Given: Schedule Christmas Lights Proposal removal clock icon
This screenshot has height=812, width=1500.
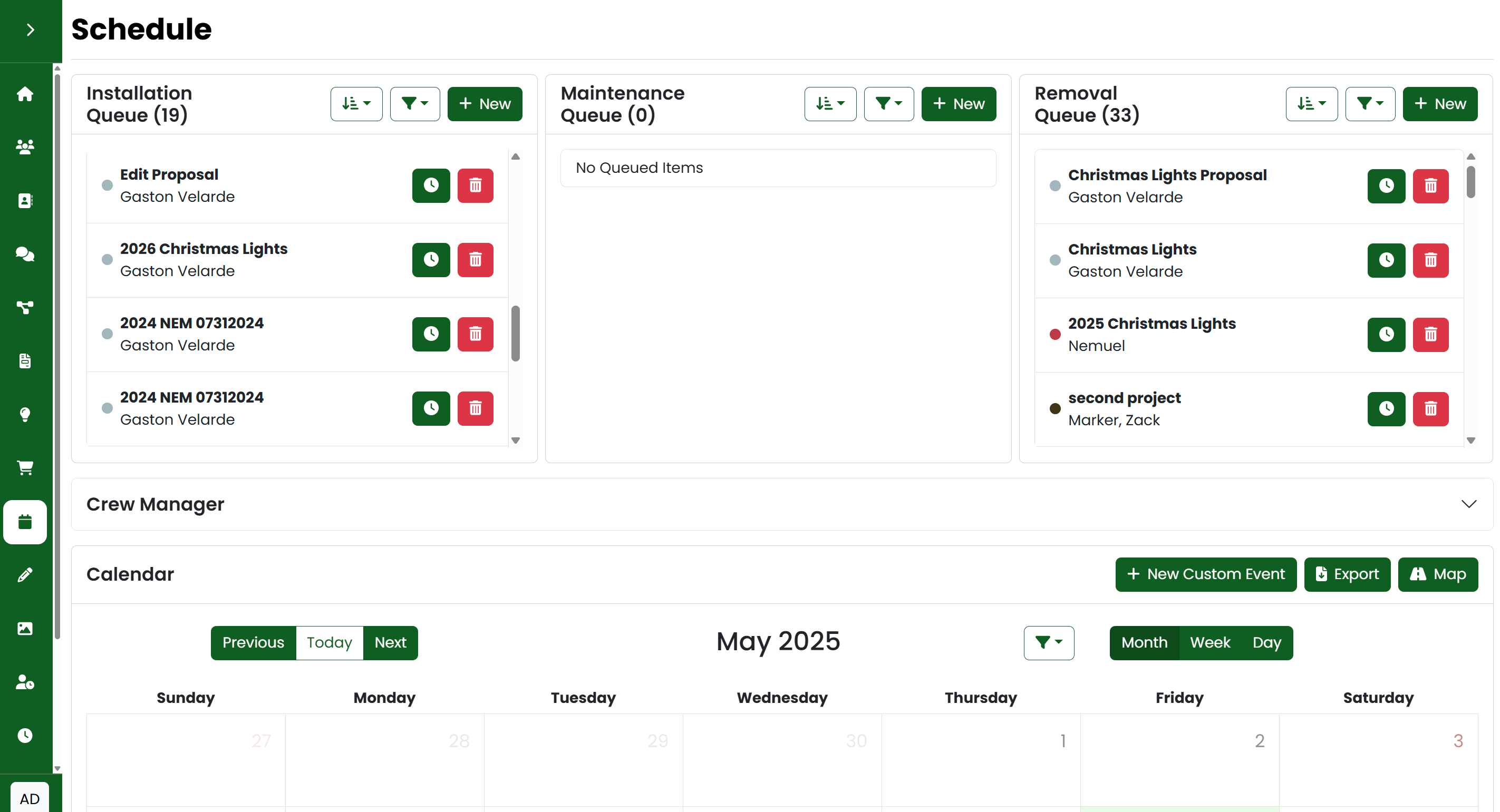Looking at the screenshot, I should pyautogui.click(x=1387, y=185).
